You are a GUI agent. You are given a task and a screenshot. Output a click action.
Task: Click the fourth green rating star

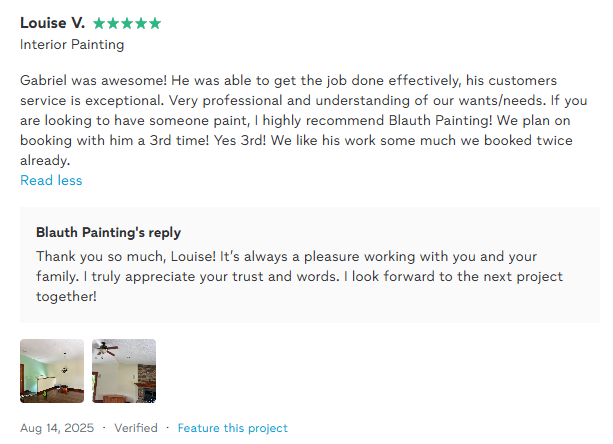pyautogui.click(x=140, y=23)
